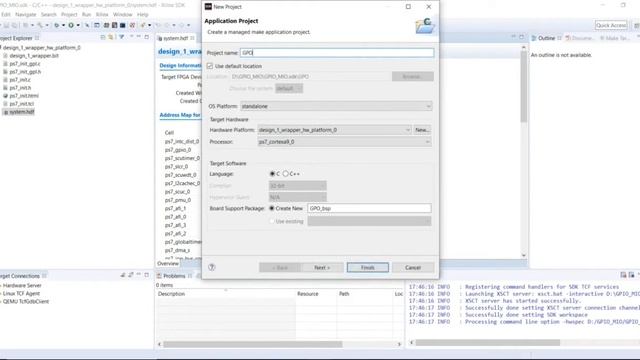Switch to Overview tab at editor bottom
Image resolution: width=640 pixels, height=360 pixels.
[168, 263]
